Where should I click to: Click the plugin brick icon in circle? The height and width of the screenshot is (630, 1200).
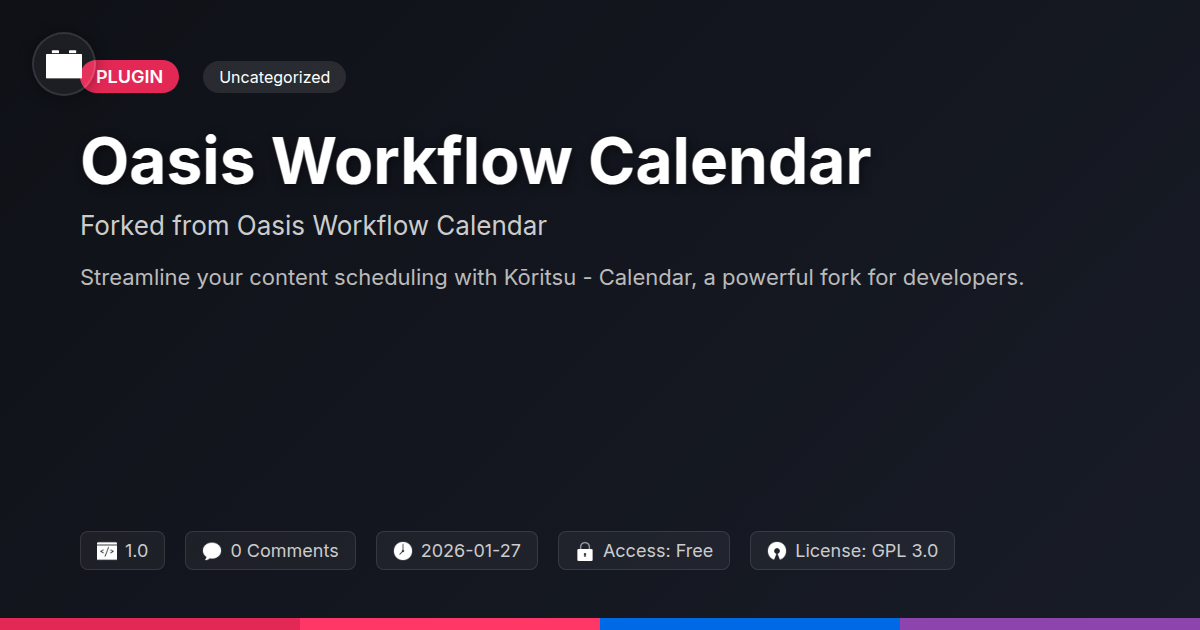point(64,64)
